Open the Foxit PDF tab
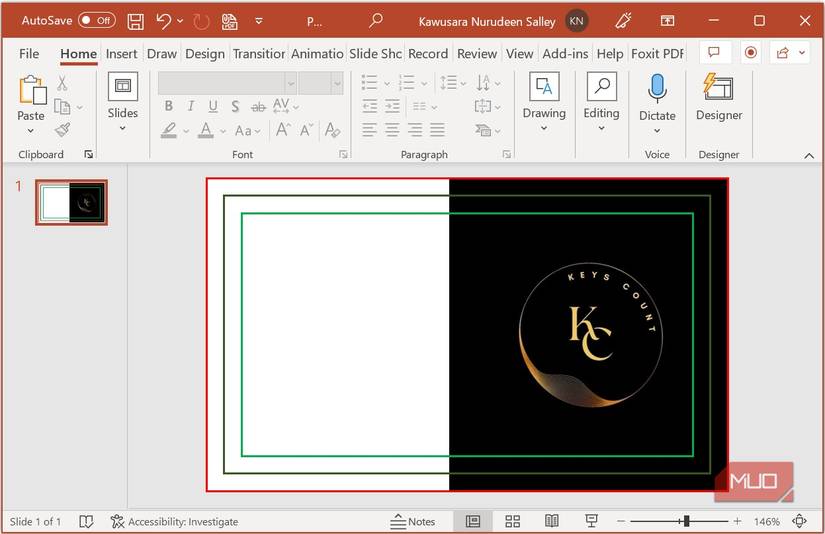The image size is (825, 534). pos(657,54)
